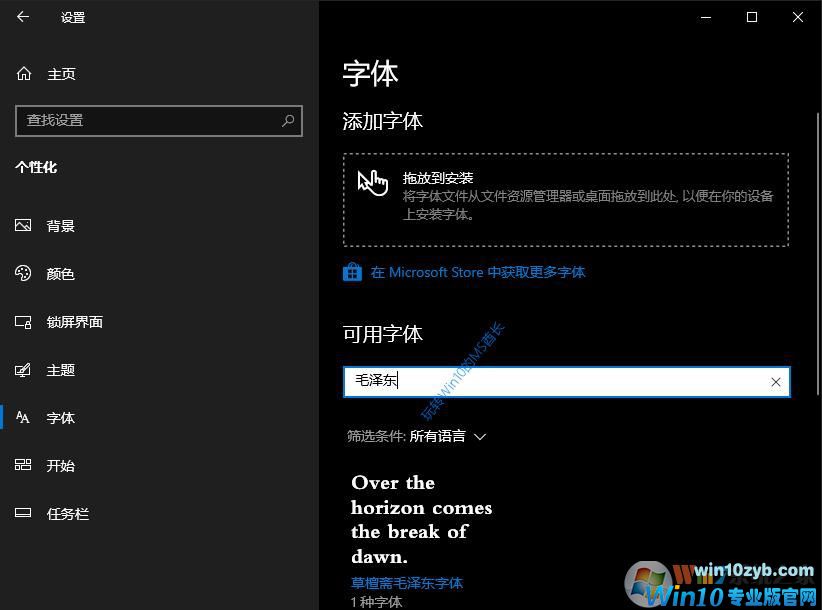The width and height of the screenshot is (822, 610).
Task: Select the 颜色 palette icon
Action: (23, 273)
